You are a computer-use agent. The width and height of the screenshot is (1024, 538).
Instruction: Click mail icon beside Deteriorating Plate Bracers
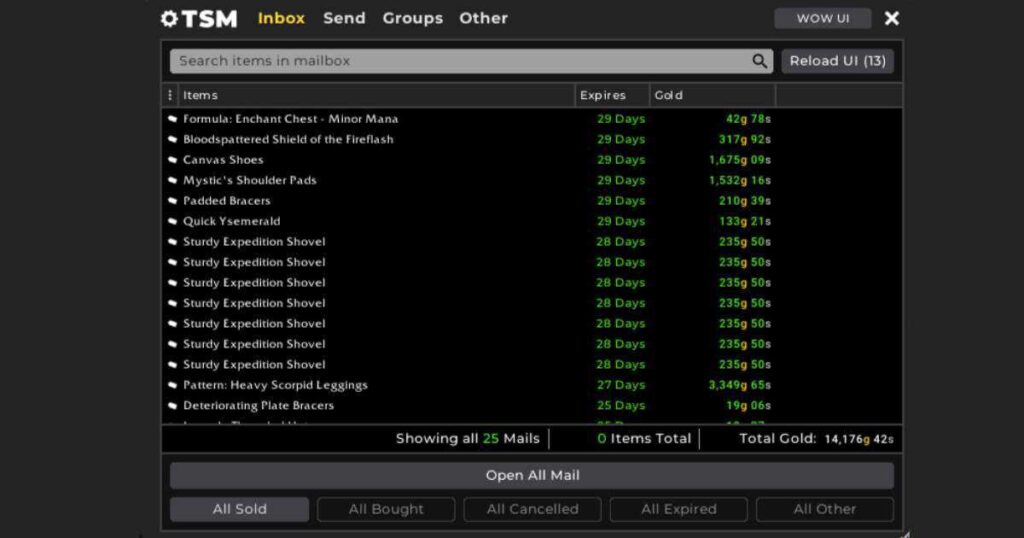click(x=172, y=406)
